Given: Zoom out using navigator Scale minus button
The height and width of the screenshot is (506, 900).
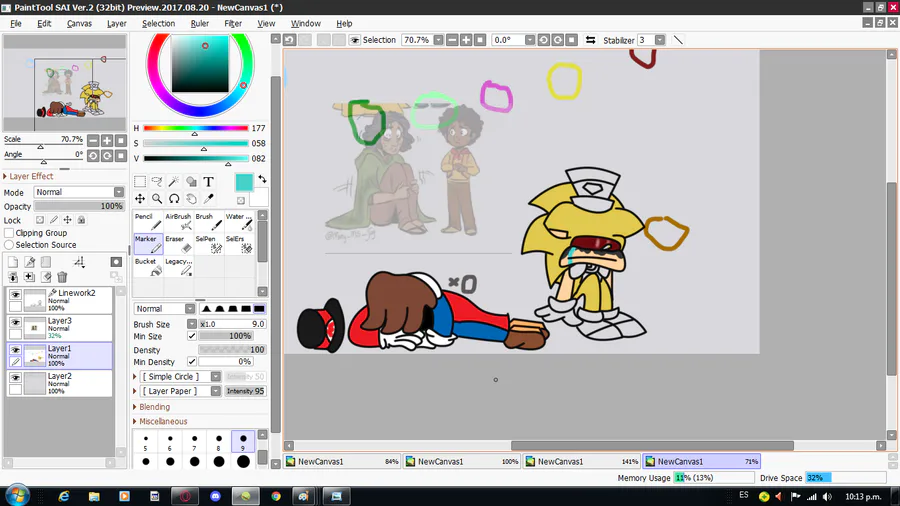Looking at the screenshot, I should pos(93,141).
